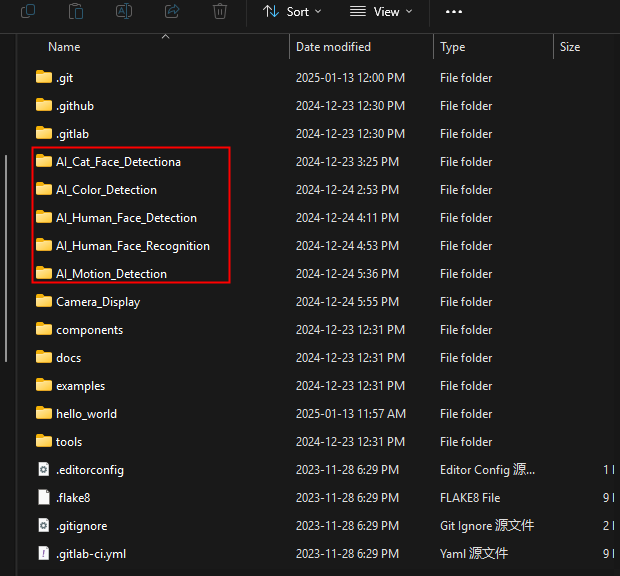Select the .flake8 file icon
The height and width of the screenshot is (576, 620).
(44, 497)
